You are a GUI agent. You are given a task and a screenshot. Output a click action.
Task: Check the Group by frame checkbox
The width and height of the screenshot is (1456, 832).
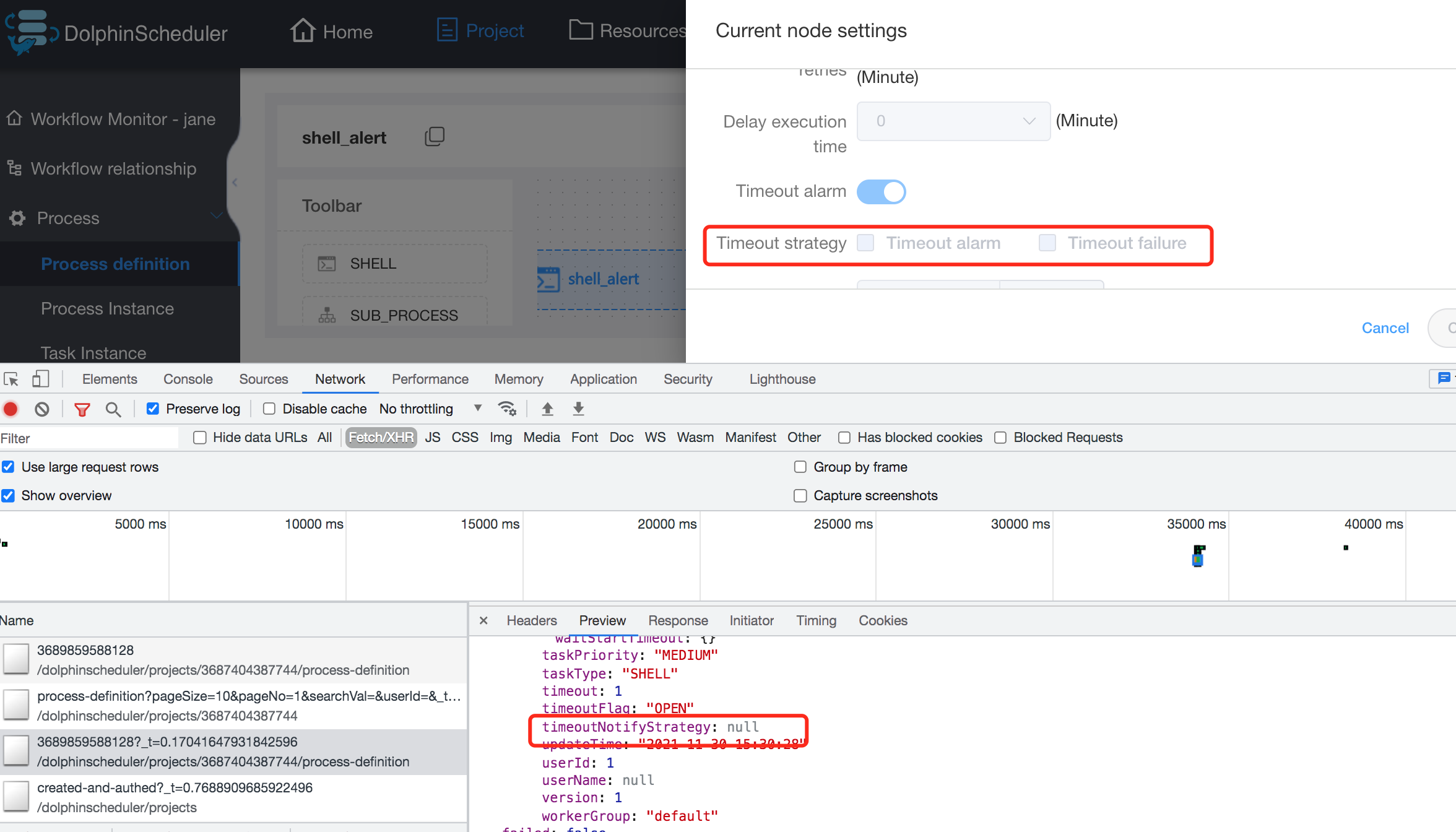click(800, 467)
